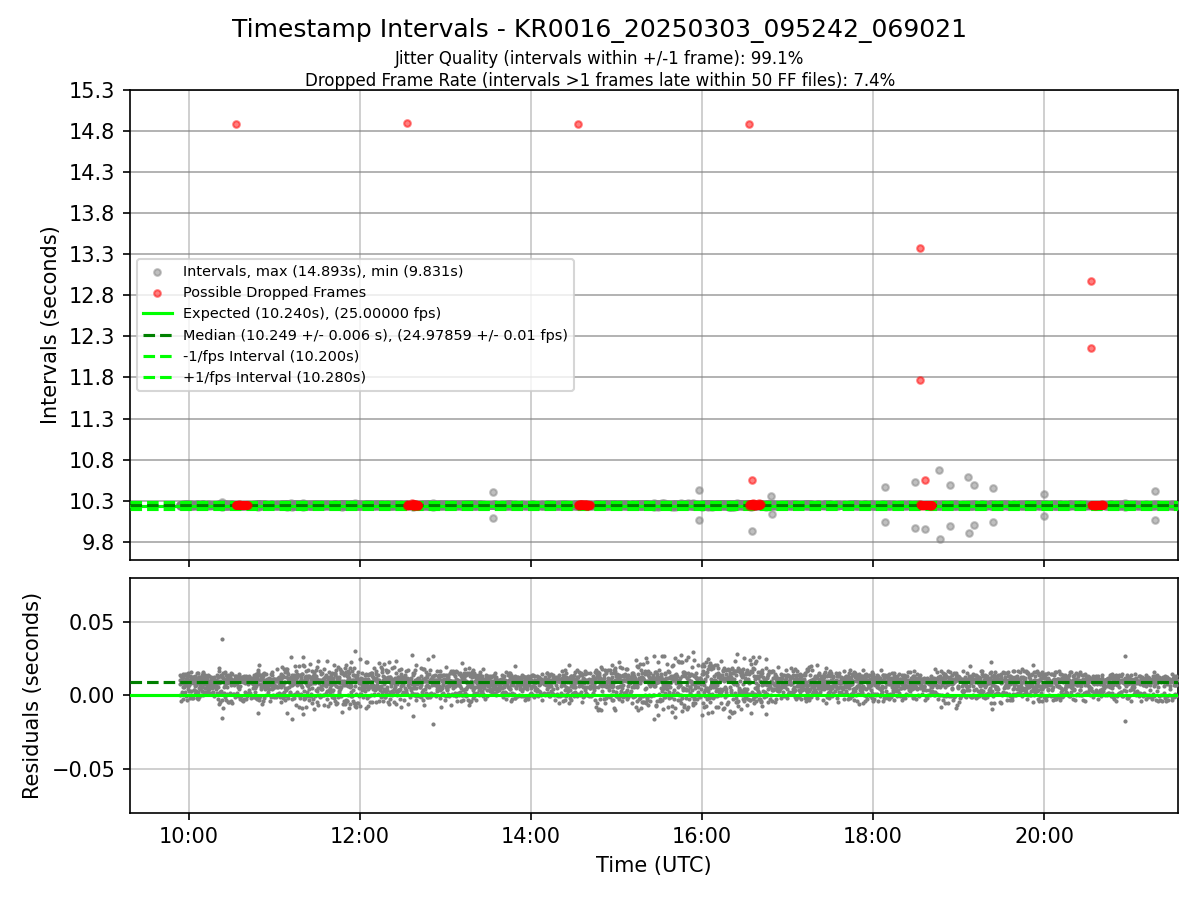This screenshot has width=1200, height=900.
Task: Click the dark green dashed legend line beside 'Median'
Action: click(x=157, y=335)
